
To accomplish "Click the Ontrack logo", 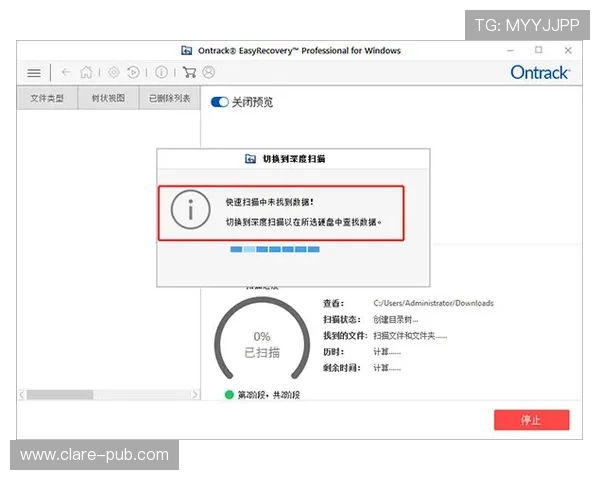I will 540,72.
